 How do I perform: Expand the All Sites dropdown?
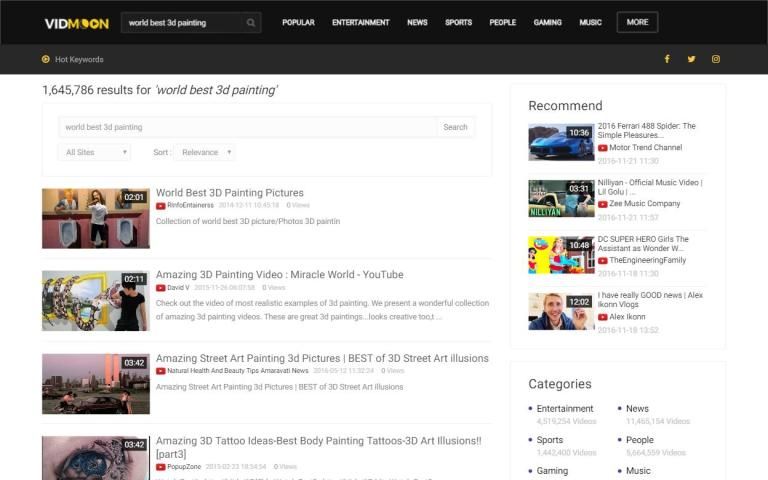(x=96, y=152)
